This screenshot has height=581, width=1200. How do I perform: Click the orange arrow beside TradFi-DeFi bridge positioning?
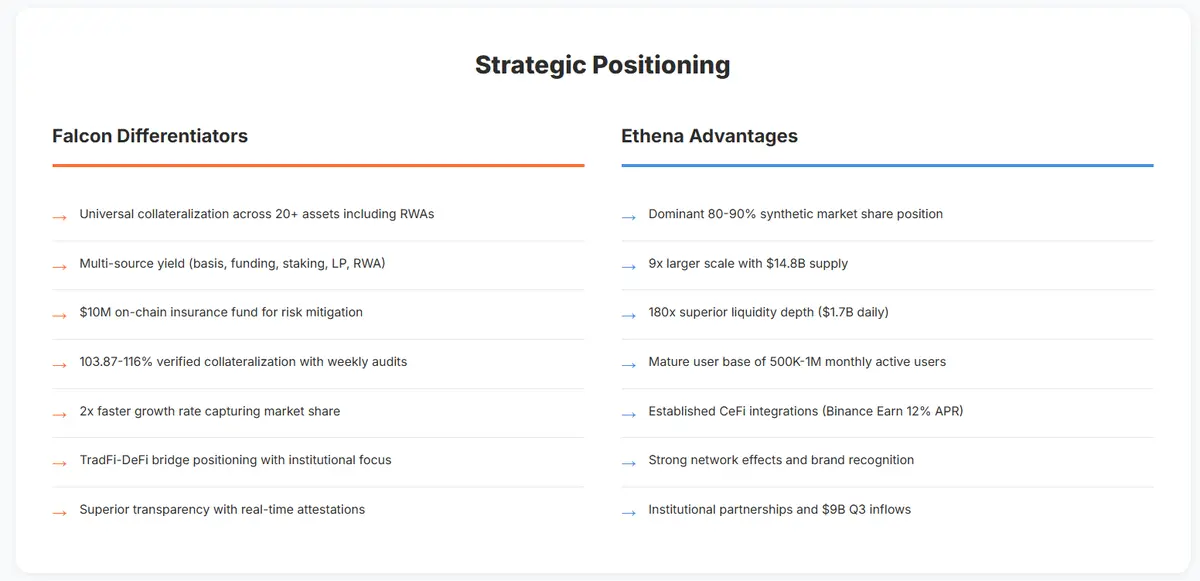point(60,462)
